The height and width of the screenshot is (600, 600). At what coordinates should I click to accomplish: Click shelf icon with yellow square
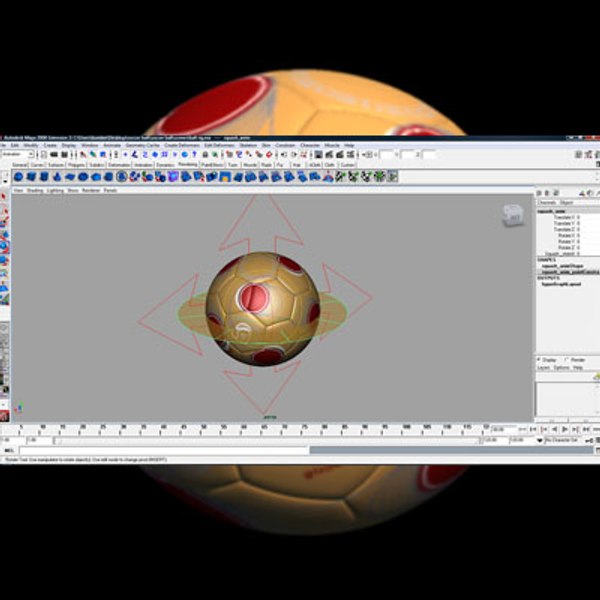225,176
